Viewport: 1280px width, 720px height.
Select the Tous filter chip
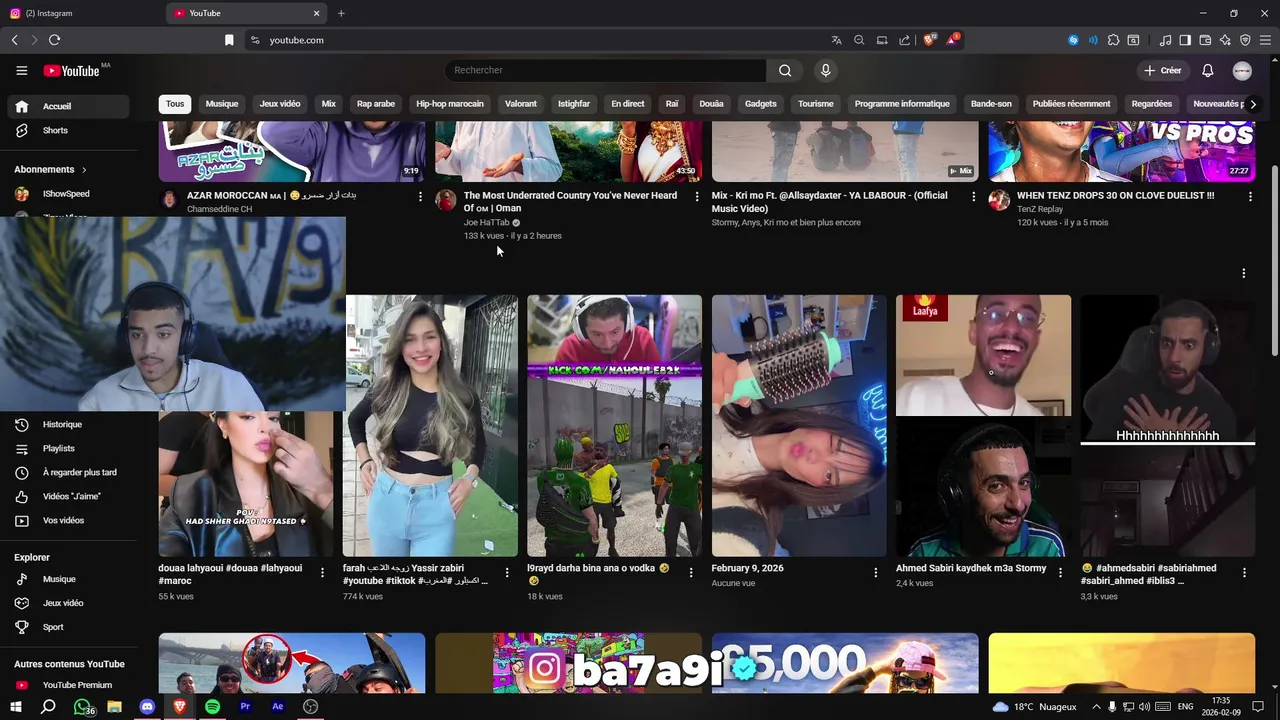tap(175, 104)
